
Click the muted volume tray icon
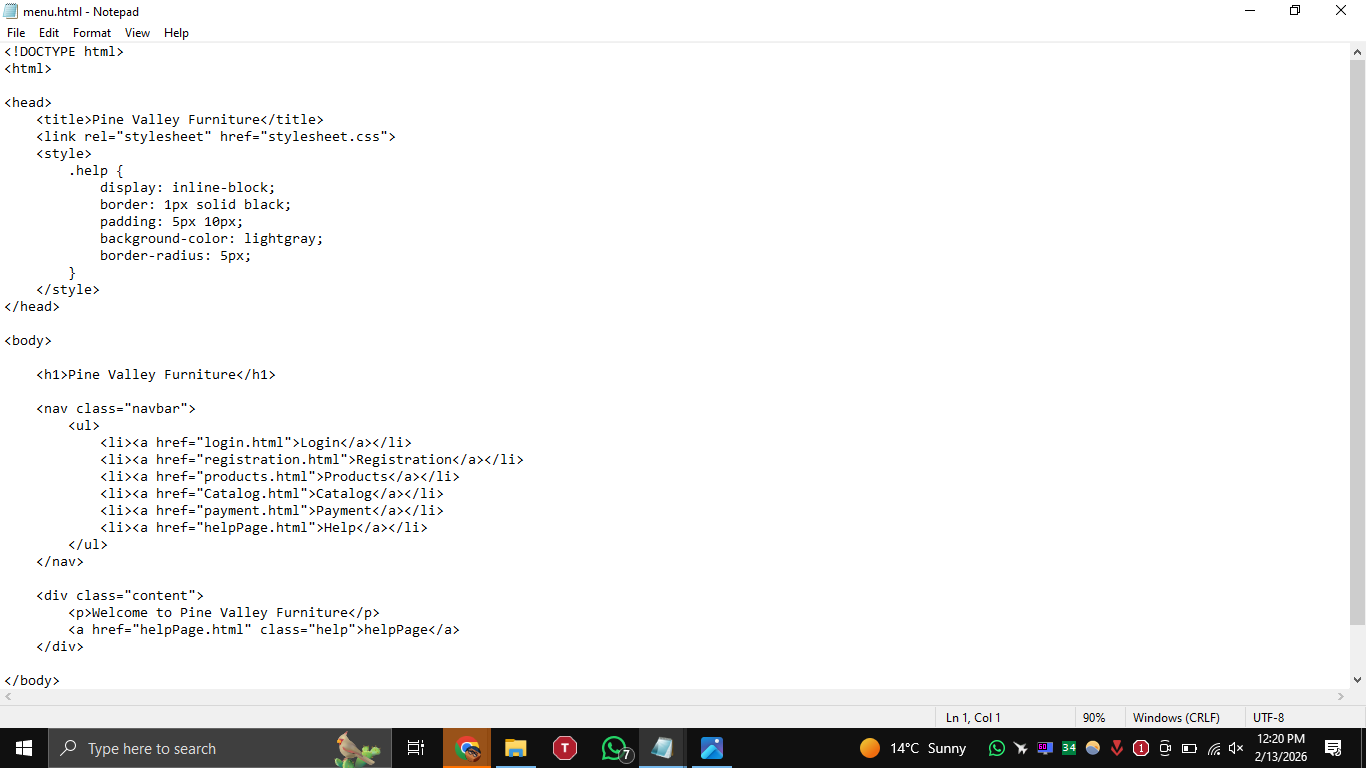coord(1236,748)
